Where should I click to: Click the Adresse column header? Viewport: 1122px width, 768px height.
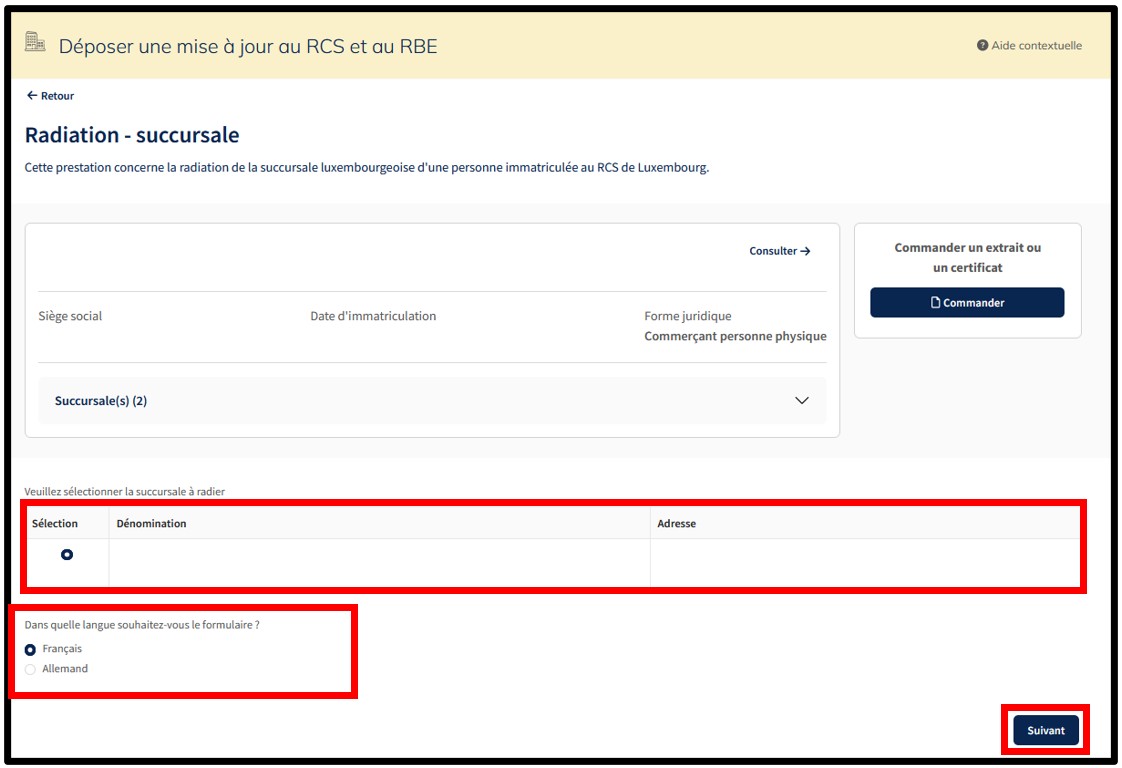coord(677,523)
